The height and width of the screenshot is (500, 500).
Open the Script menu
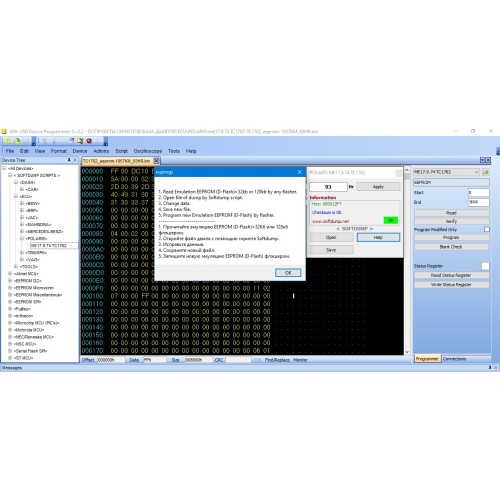(x=121, y=151)
